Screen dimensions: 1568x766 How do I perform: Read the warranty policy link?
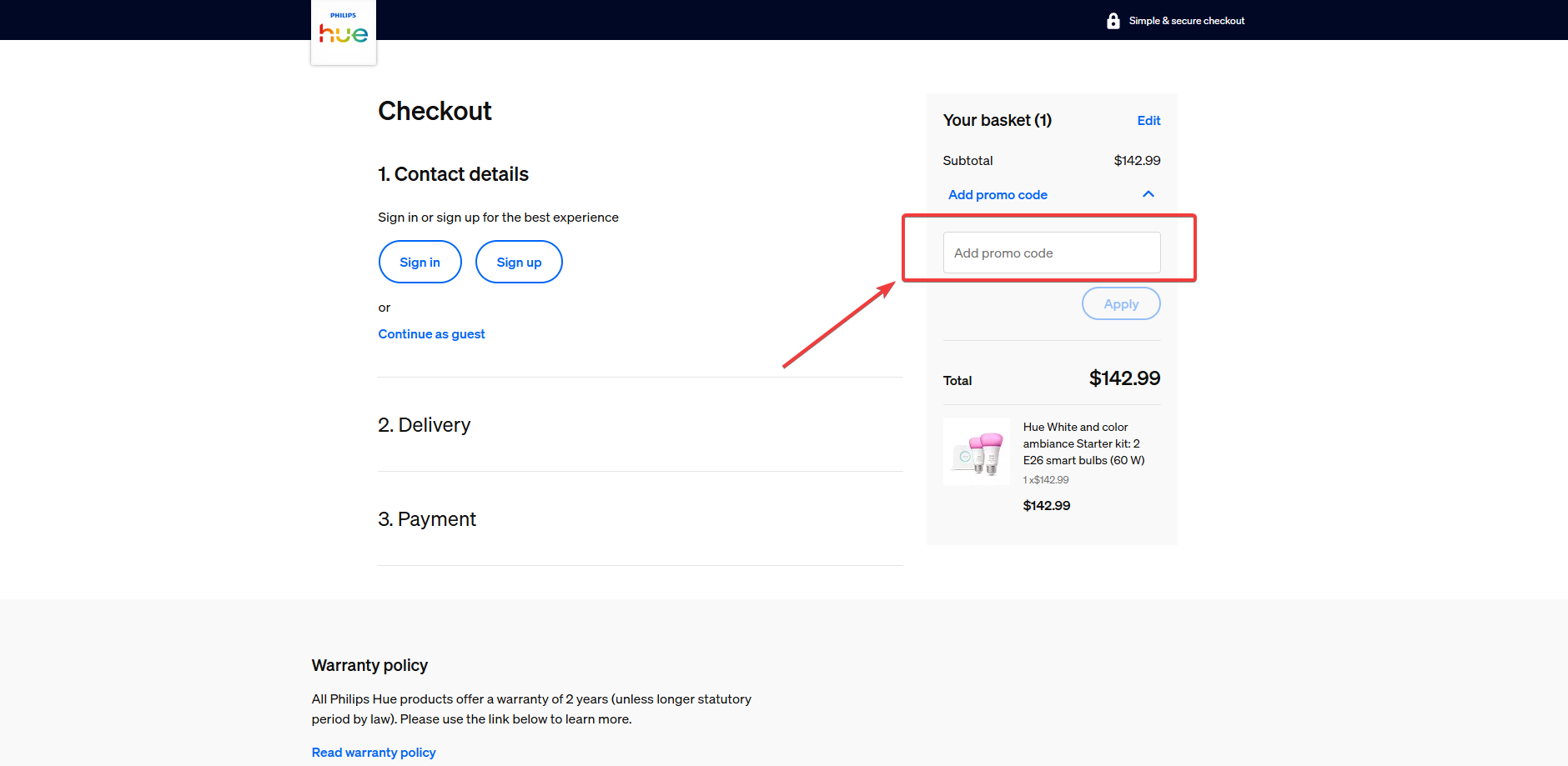click(x=374, y=753)
